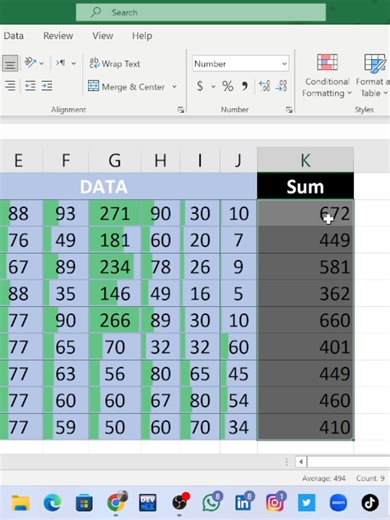The image size is (390, 520).
Task: Open the Data ribbon tab
Action: click(14, 36)
